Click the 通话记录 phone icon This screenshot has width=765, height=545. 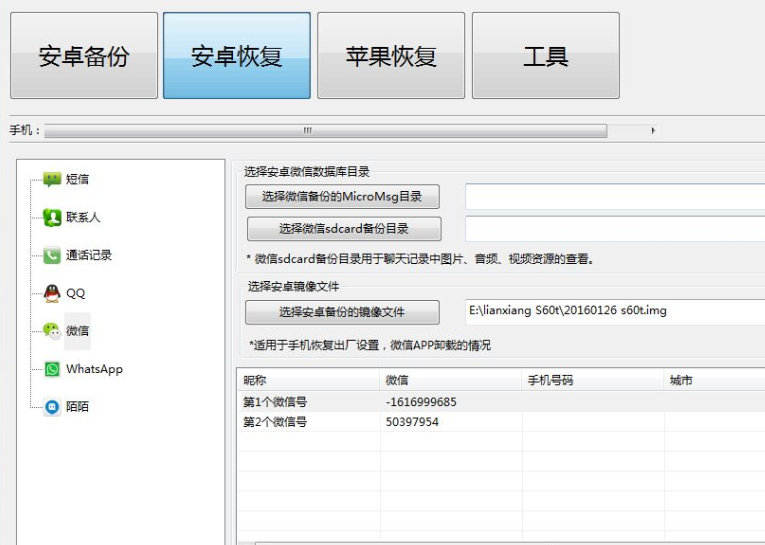coord(52,255)
